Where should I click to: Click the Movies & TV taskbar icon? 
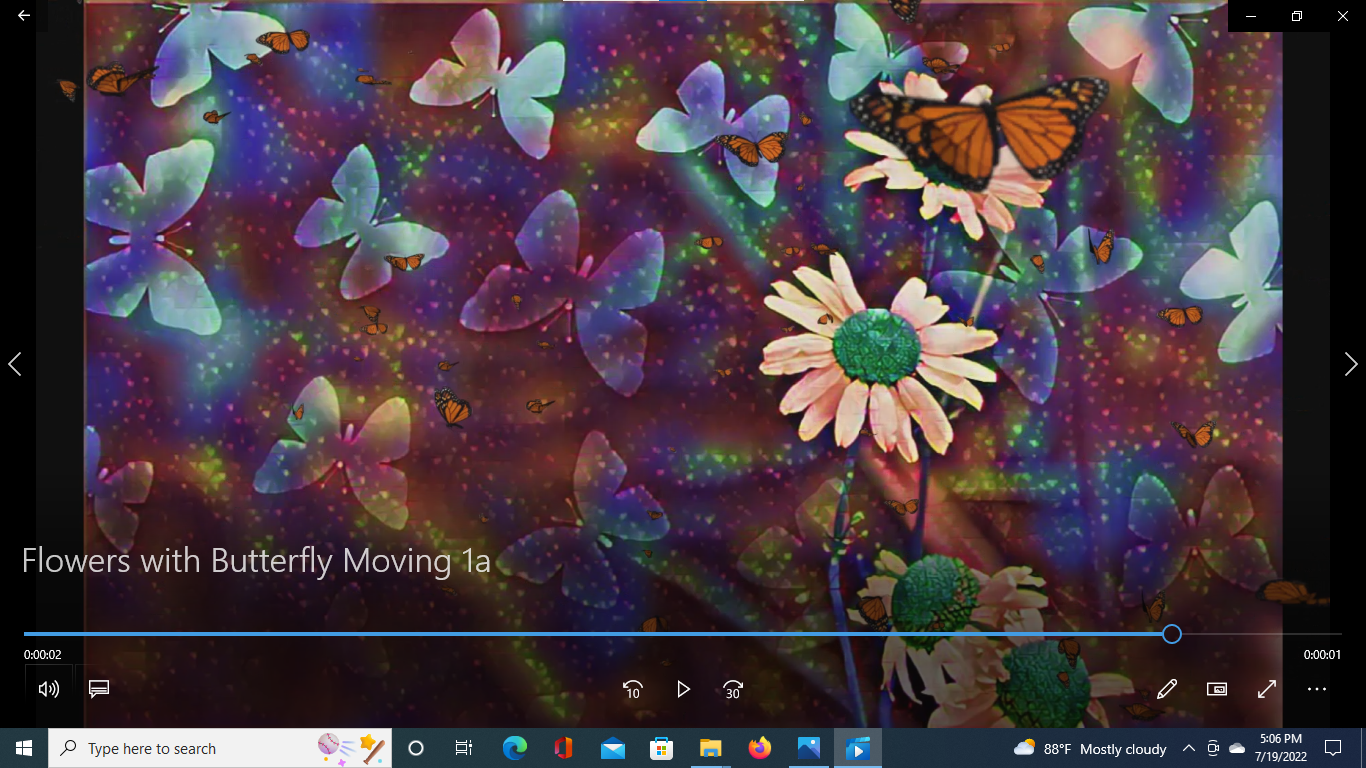857,748
